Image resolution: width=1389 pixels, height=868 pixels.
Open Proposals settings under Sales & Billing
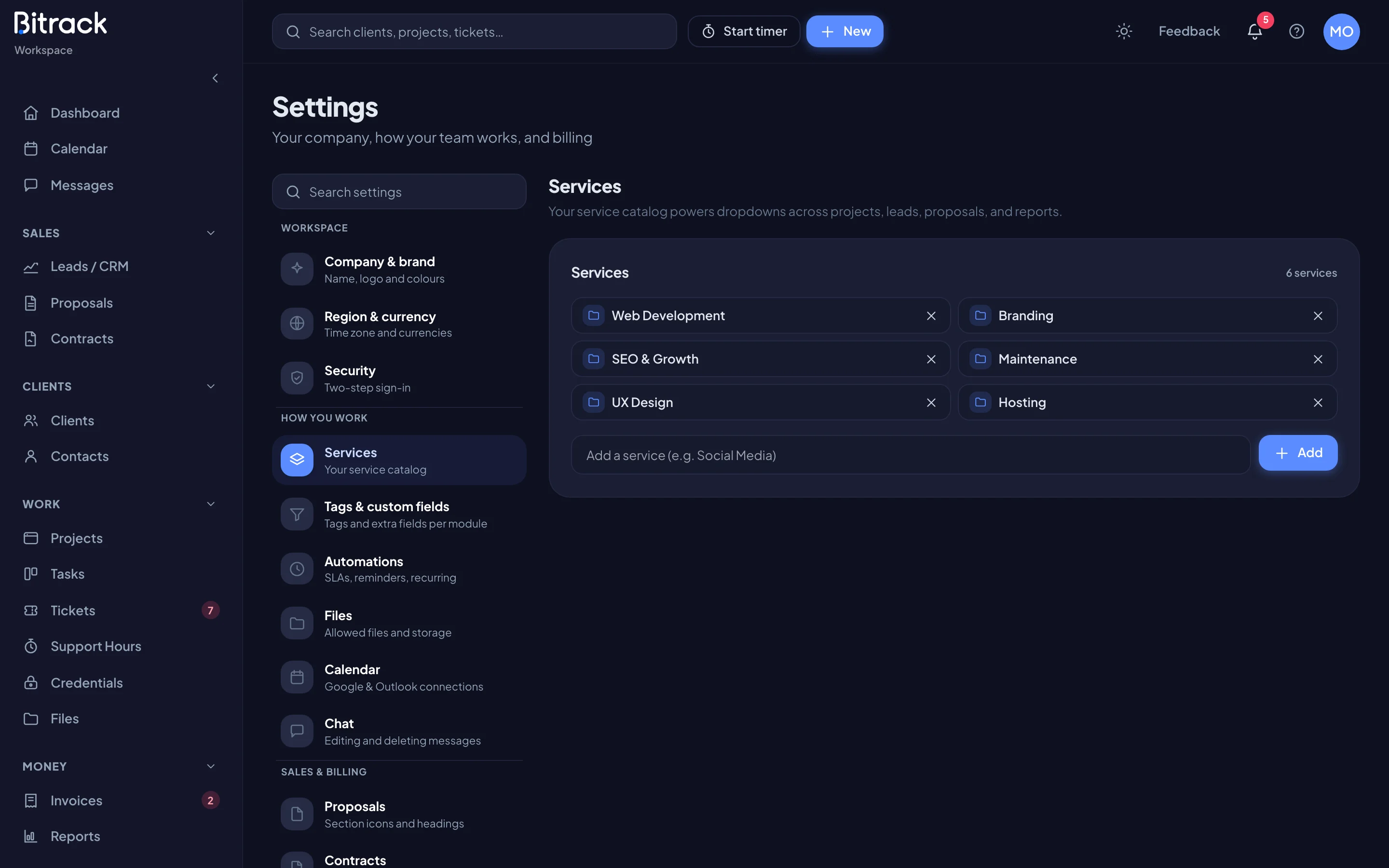[399, 814]
